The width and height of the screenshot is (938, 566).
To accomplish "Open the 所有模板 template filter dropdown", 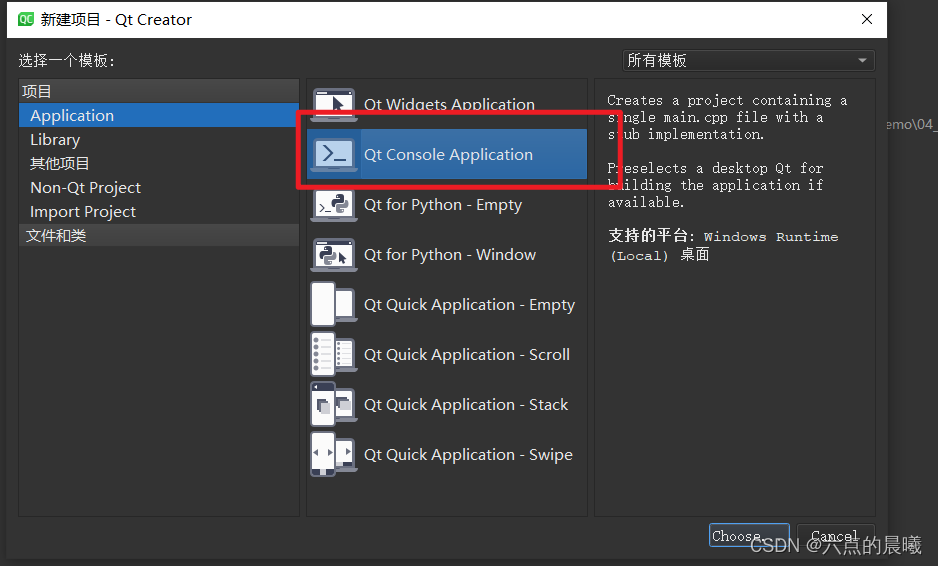I will point(748,60).
